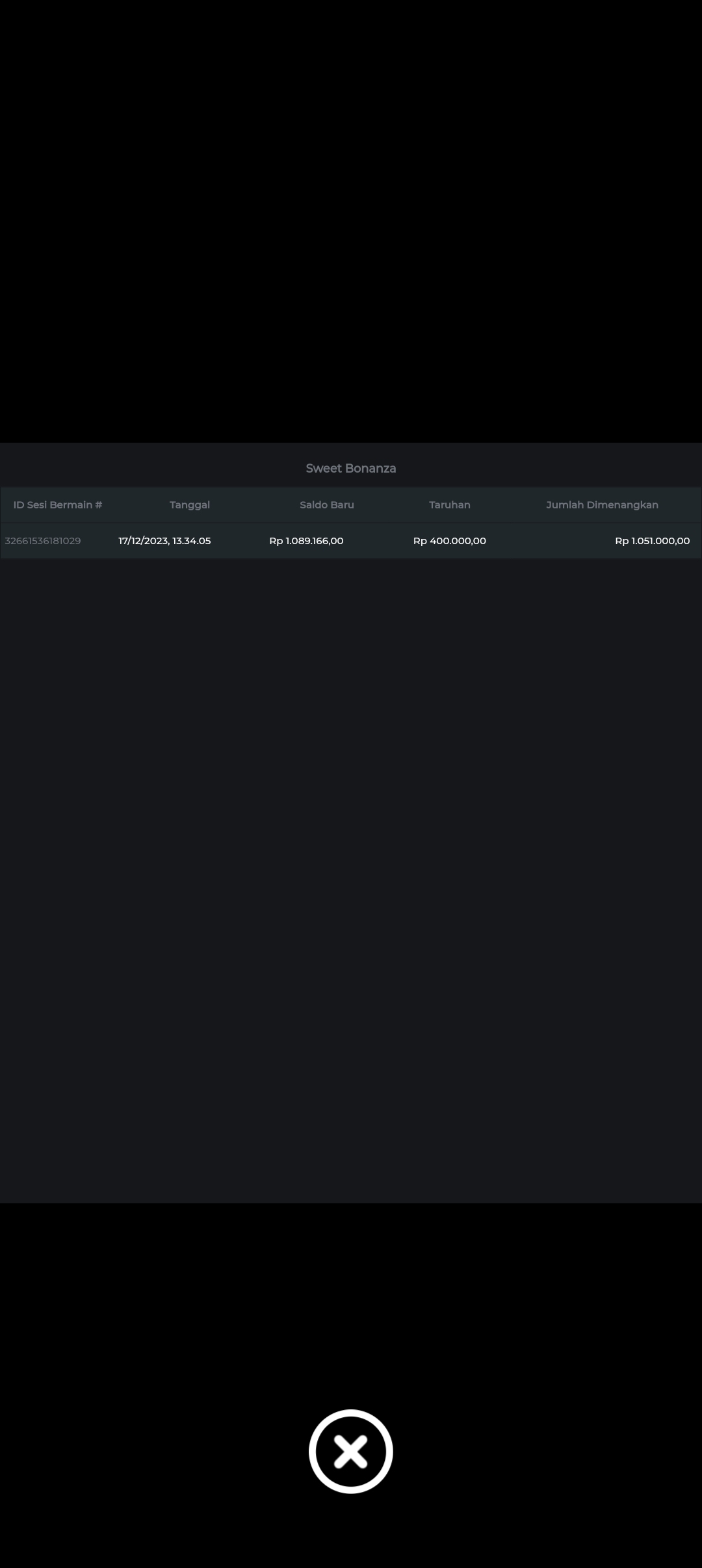702x1568 pixels.
Task: Sort by ID Sesi Bermain # column
Action: tap(57, 504)
